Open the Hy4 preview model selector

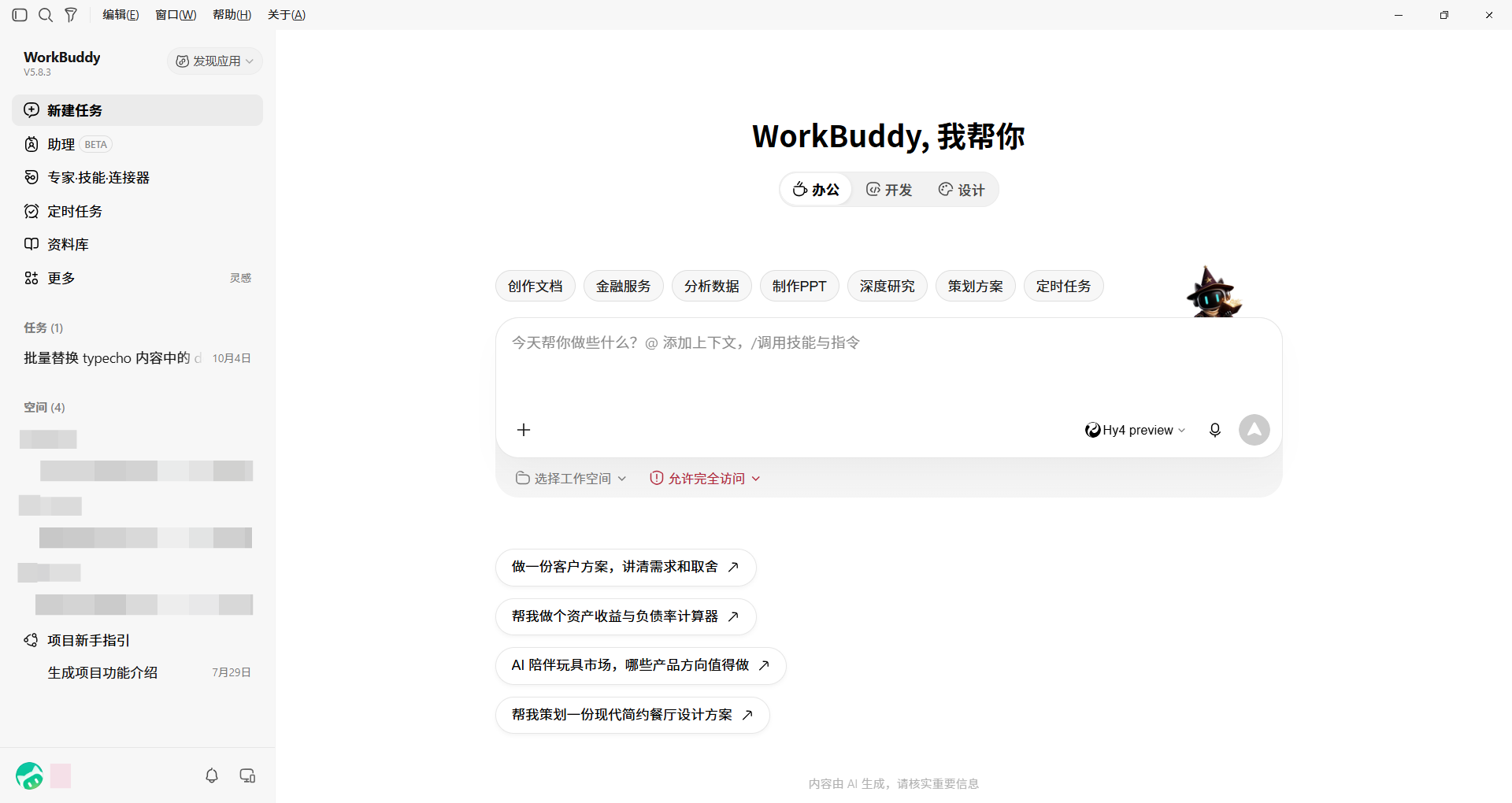(x=1135, y=430)
